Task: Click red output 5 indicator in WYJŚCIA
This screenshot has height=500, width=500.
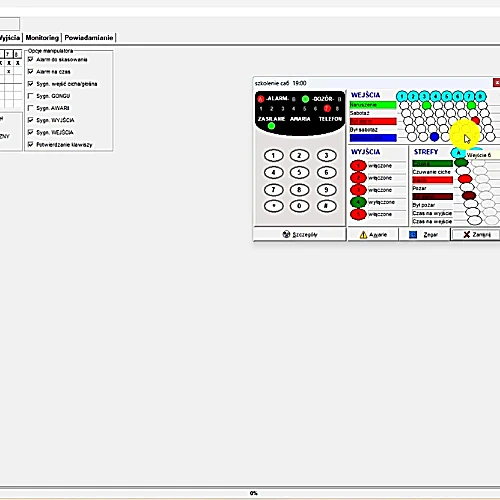Action: click(x=358, y=214)
